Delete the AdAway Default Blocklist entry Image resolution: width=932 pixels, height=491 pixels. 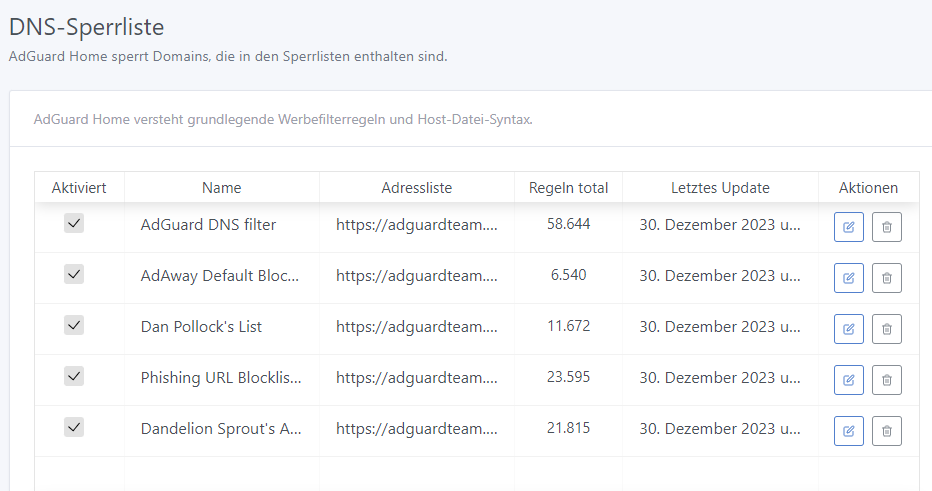click(886, 278)
